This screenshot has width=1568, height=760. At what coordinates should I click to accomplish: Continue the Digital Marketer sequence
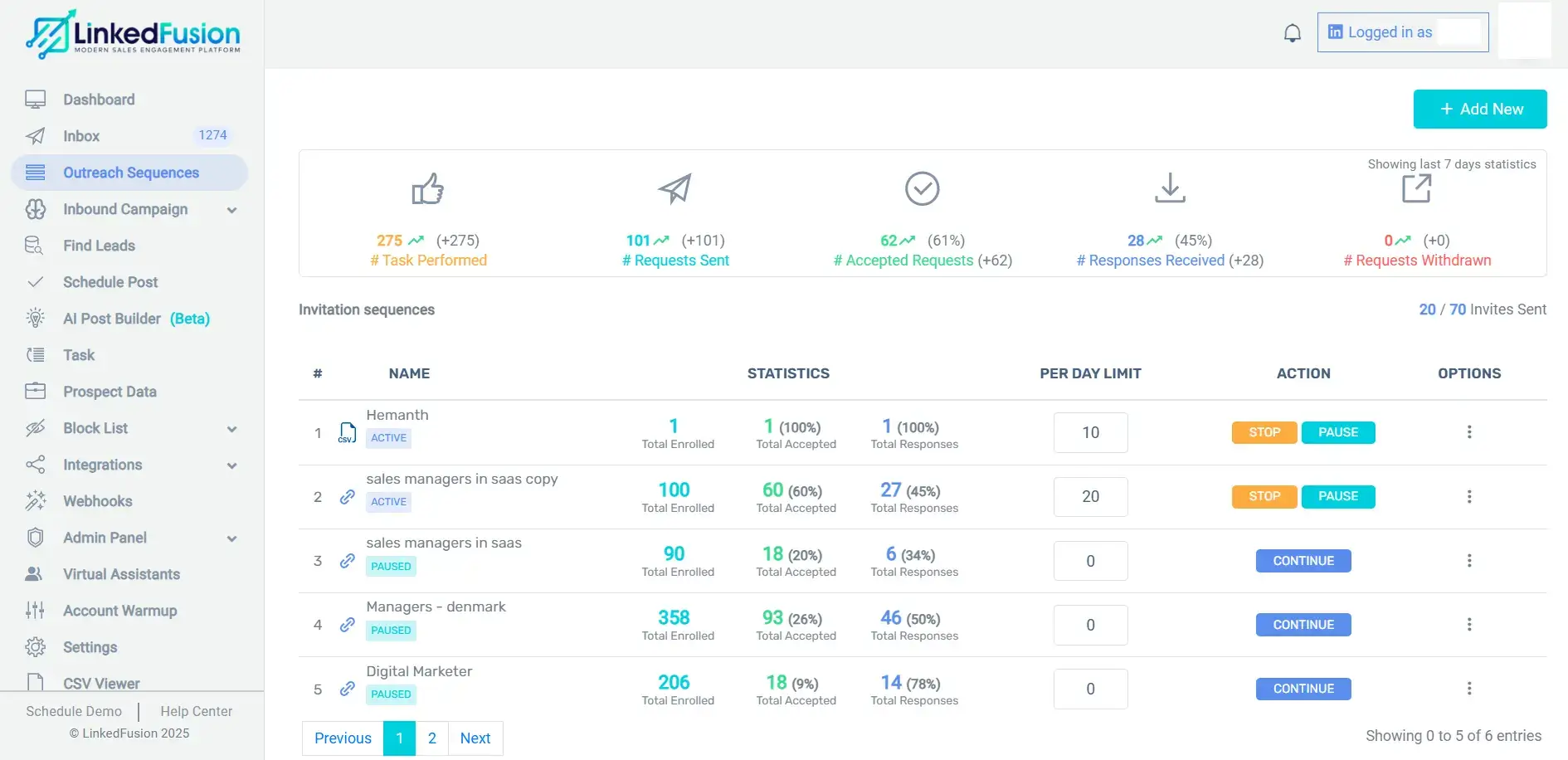(1303, 689)
